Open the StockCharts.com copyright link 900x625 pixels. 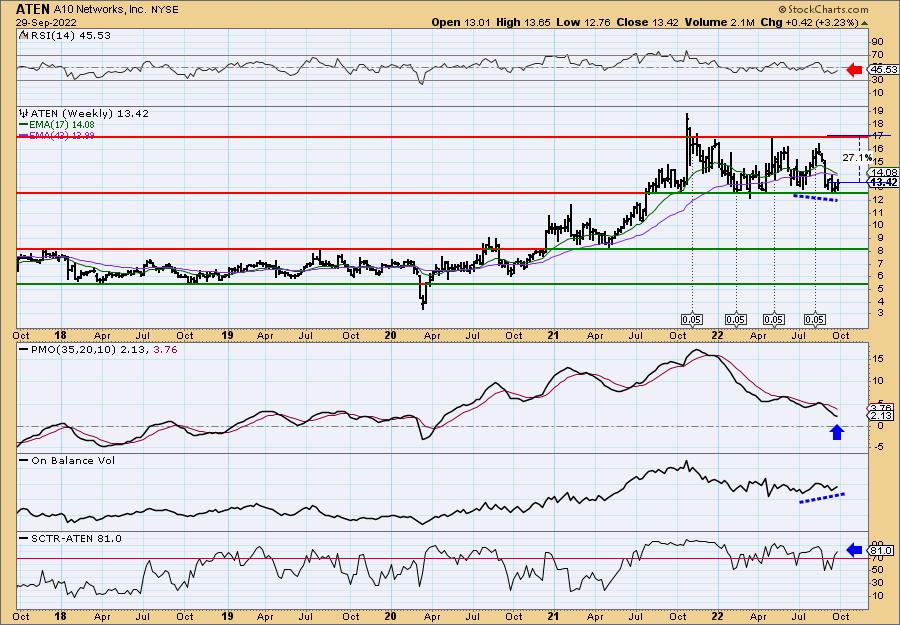pyautogui.click(x=824, y=9)
